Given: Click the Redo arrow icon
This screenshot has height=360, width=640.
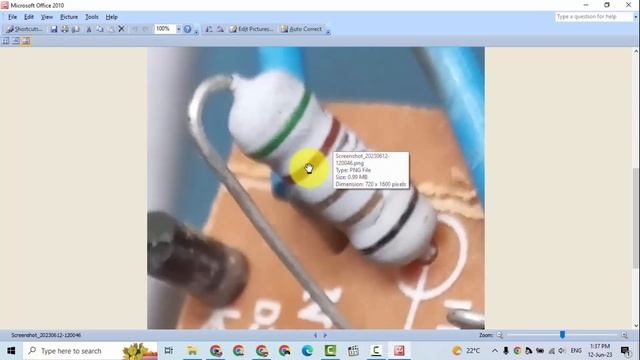Looking at the screenshot, I should tap(145, 29).
